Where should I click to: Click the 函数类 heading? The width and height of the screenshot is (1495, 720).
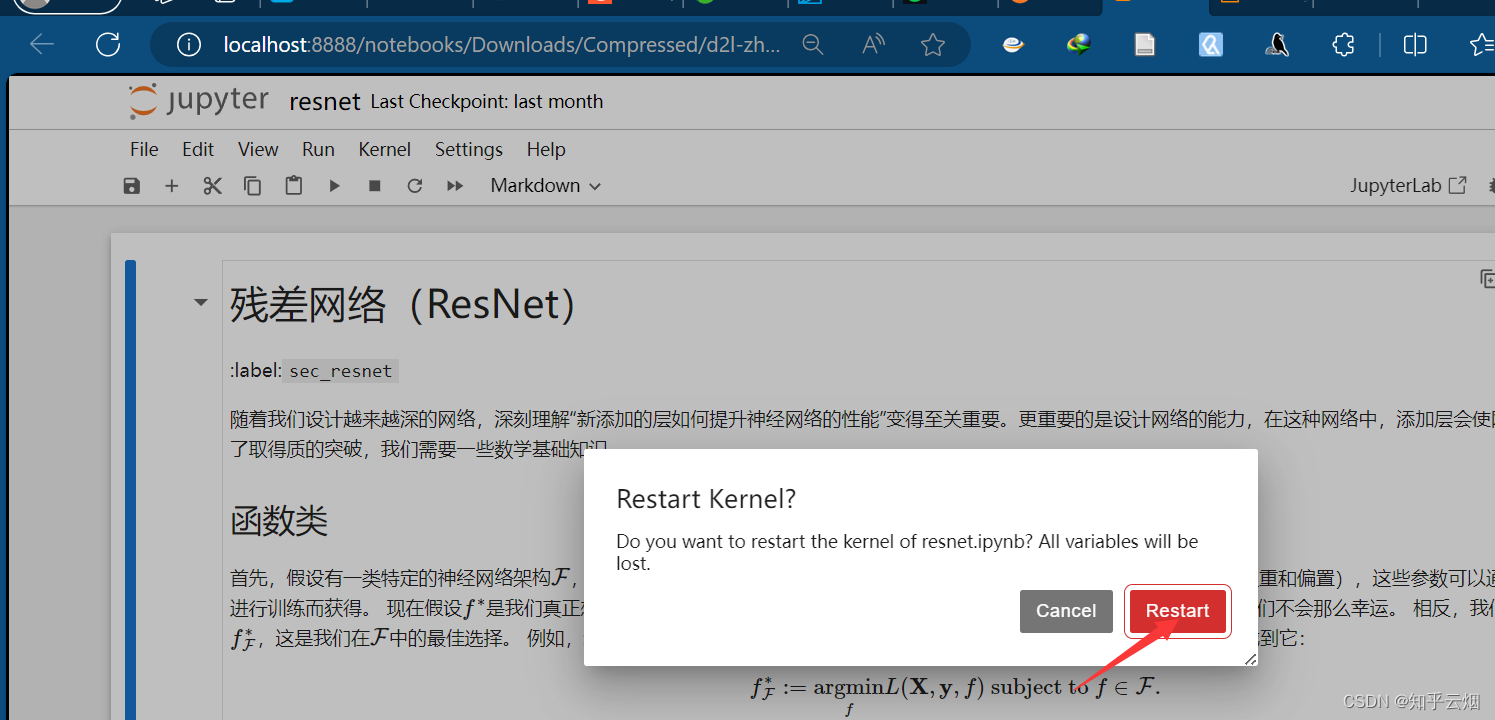[279, 520]
